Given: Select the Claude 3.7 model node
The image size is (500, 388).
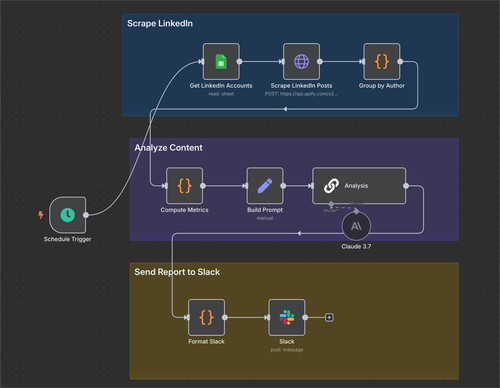Looking at the screenshot, I should (356, 226).
